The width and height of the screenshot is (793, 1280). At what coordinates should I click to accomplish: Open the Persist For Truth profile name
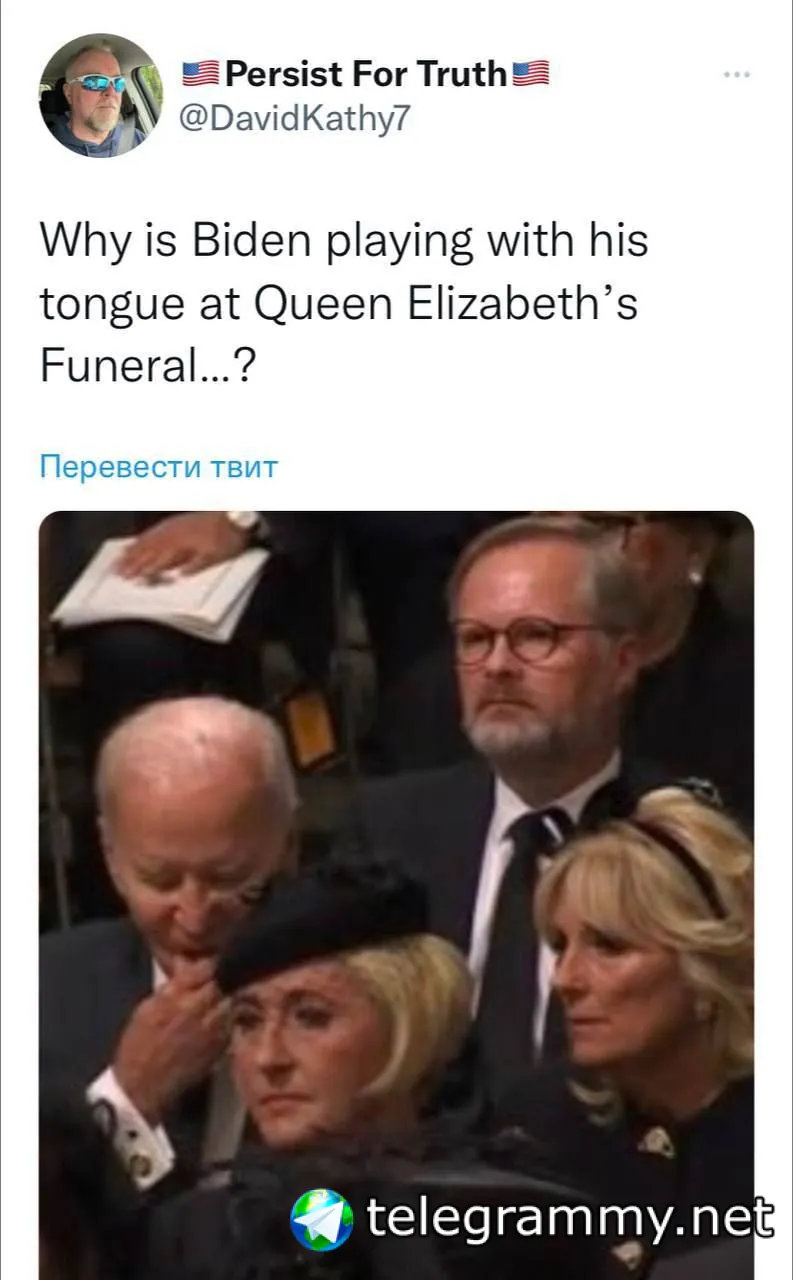click(x=366, y=73)
